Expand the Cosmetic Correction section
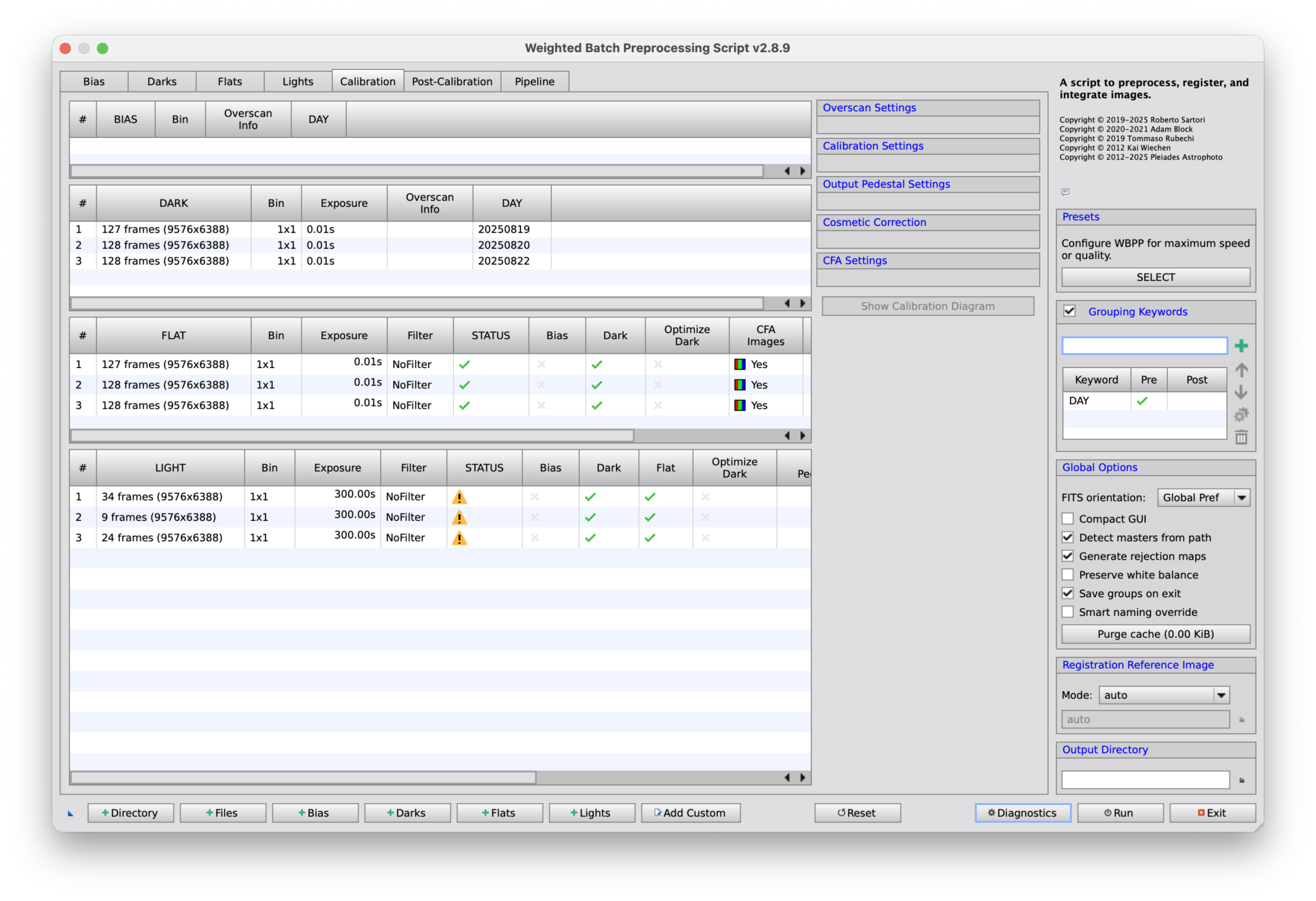This screenshot has height=901, width=1316. pyautogui.click(x=874, y=222)
